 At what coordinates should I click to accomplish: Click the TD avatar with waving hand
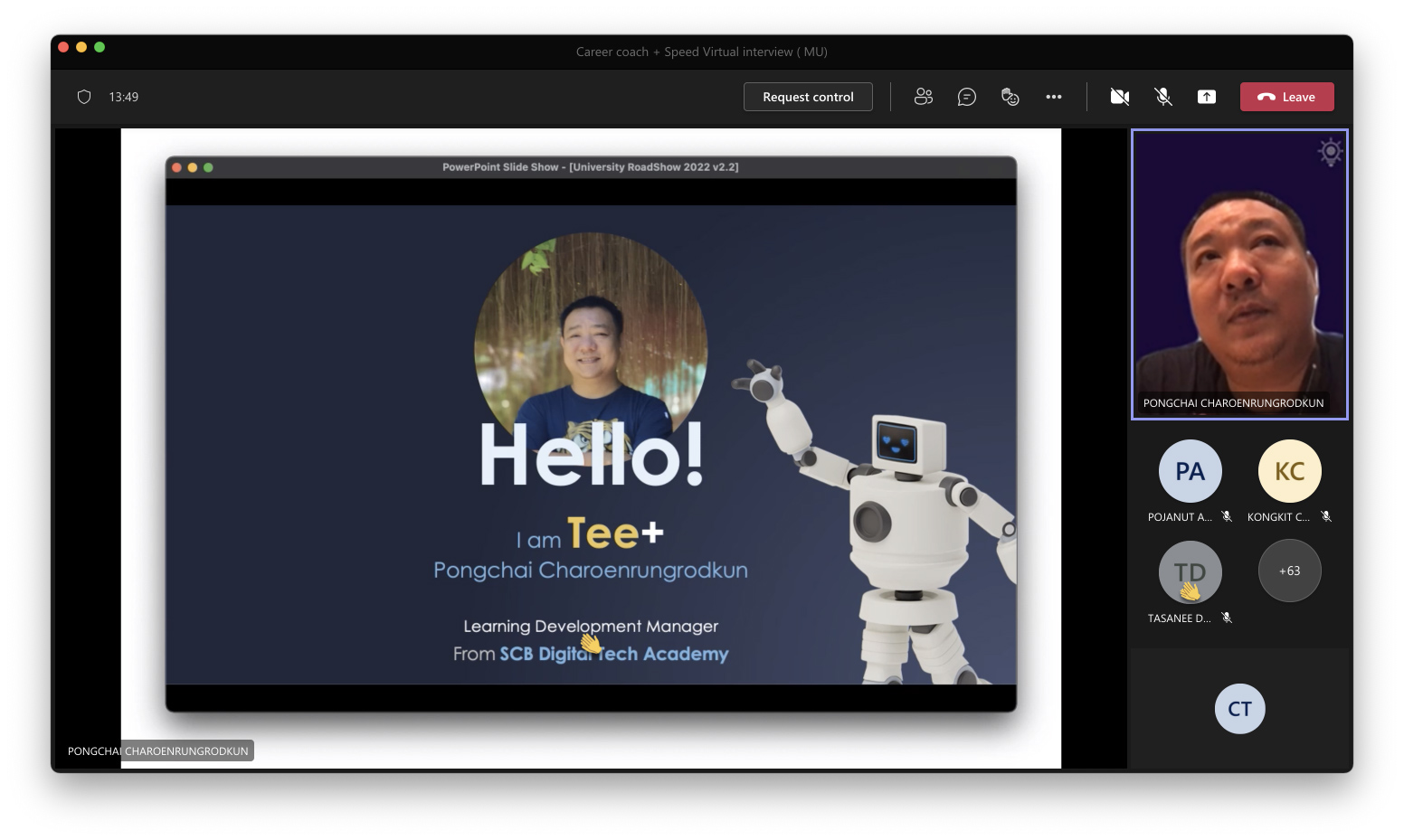click(x=1190, y=572)
